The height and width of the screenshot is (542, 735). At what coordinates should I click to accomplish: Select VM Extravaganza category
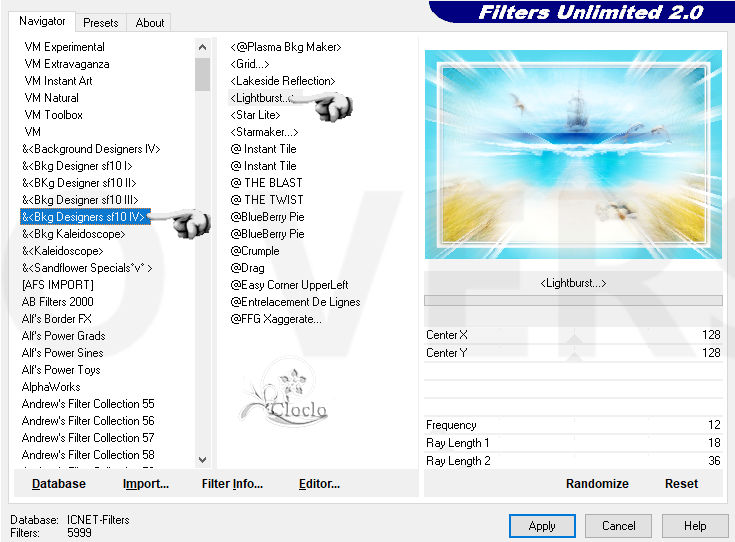pos(67,64)
